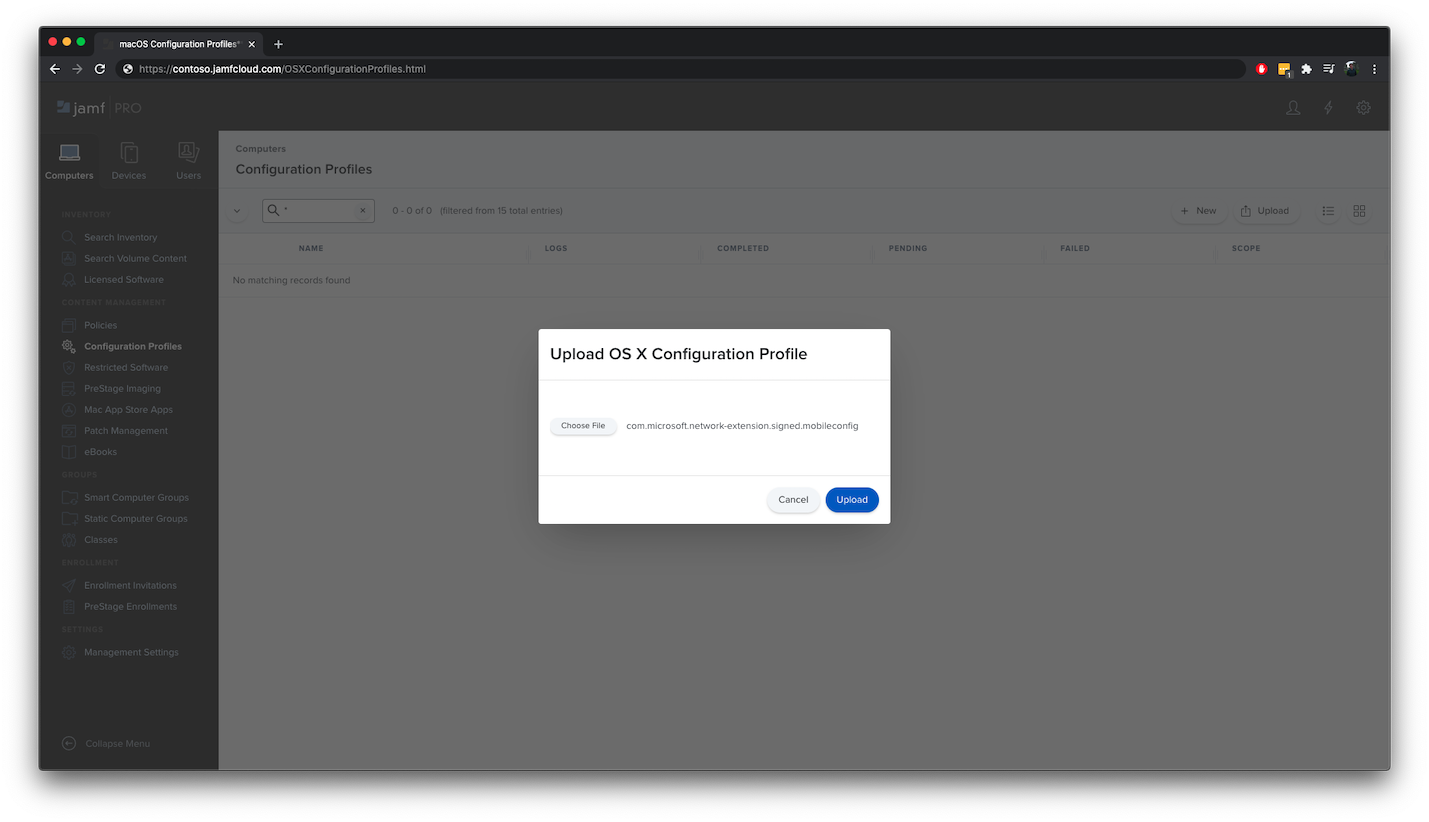Image resolution: width=1429 pixels, height=822 pixels.
Task: Switch to the Users section
Action: (188, 161)
